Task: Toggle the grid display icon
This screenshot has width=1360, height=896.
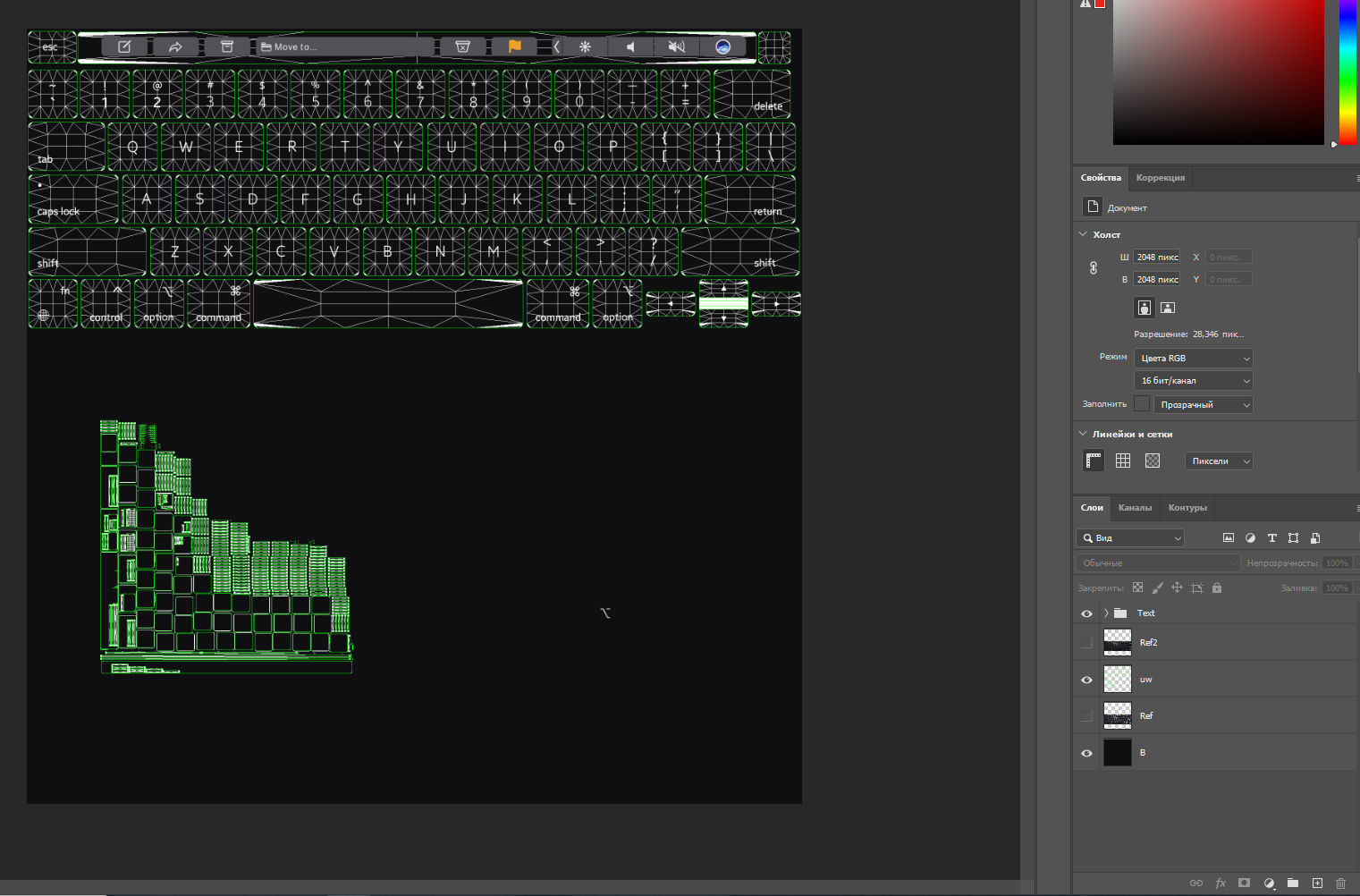Action: point(1123,461)
